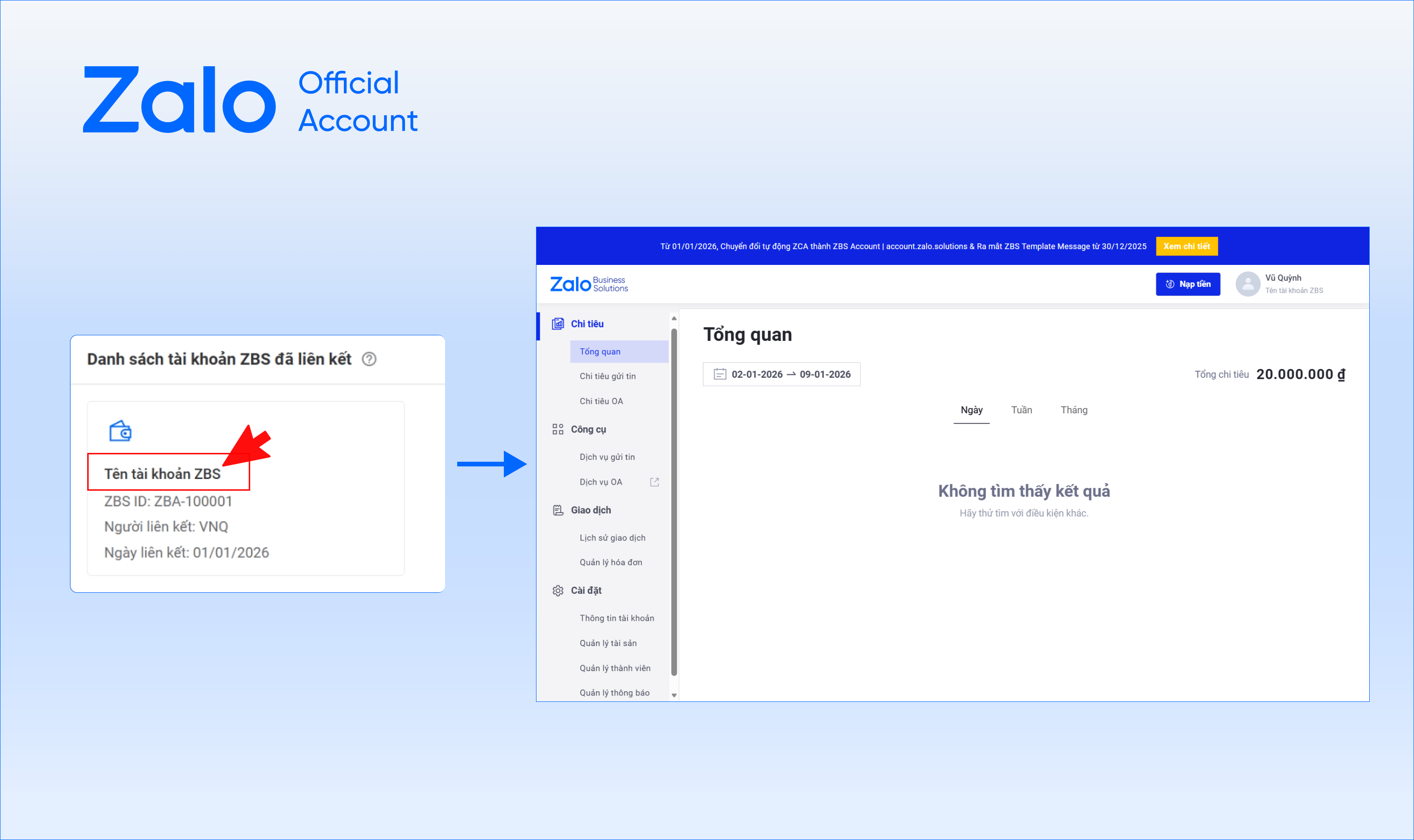Collapse the Chi tiêu sidebar section

[x=587, y=324]
